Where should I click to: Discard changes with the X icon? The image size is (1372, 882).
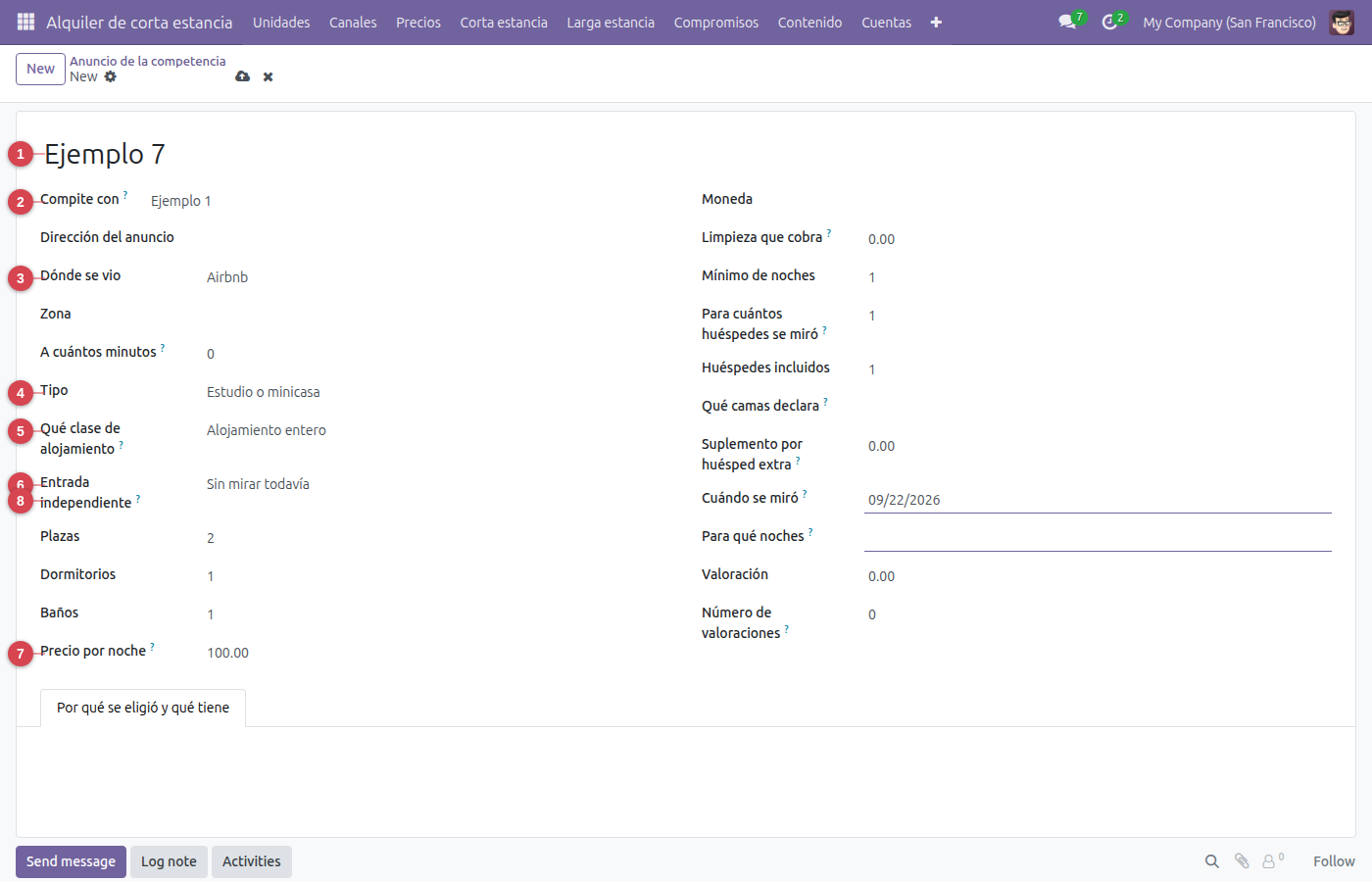pyautogui.click(x=268, y=76)
